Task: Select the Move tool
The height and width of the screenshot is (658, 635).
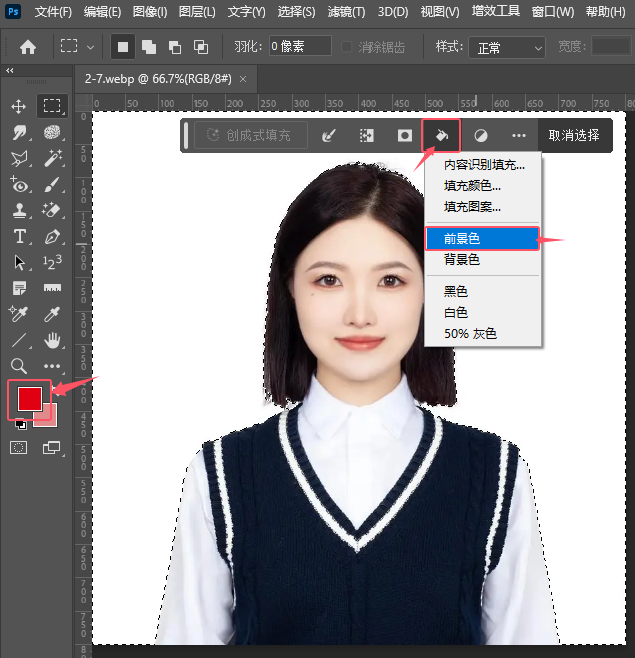Action: pyautogui.click(x=18, y=106)
